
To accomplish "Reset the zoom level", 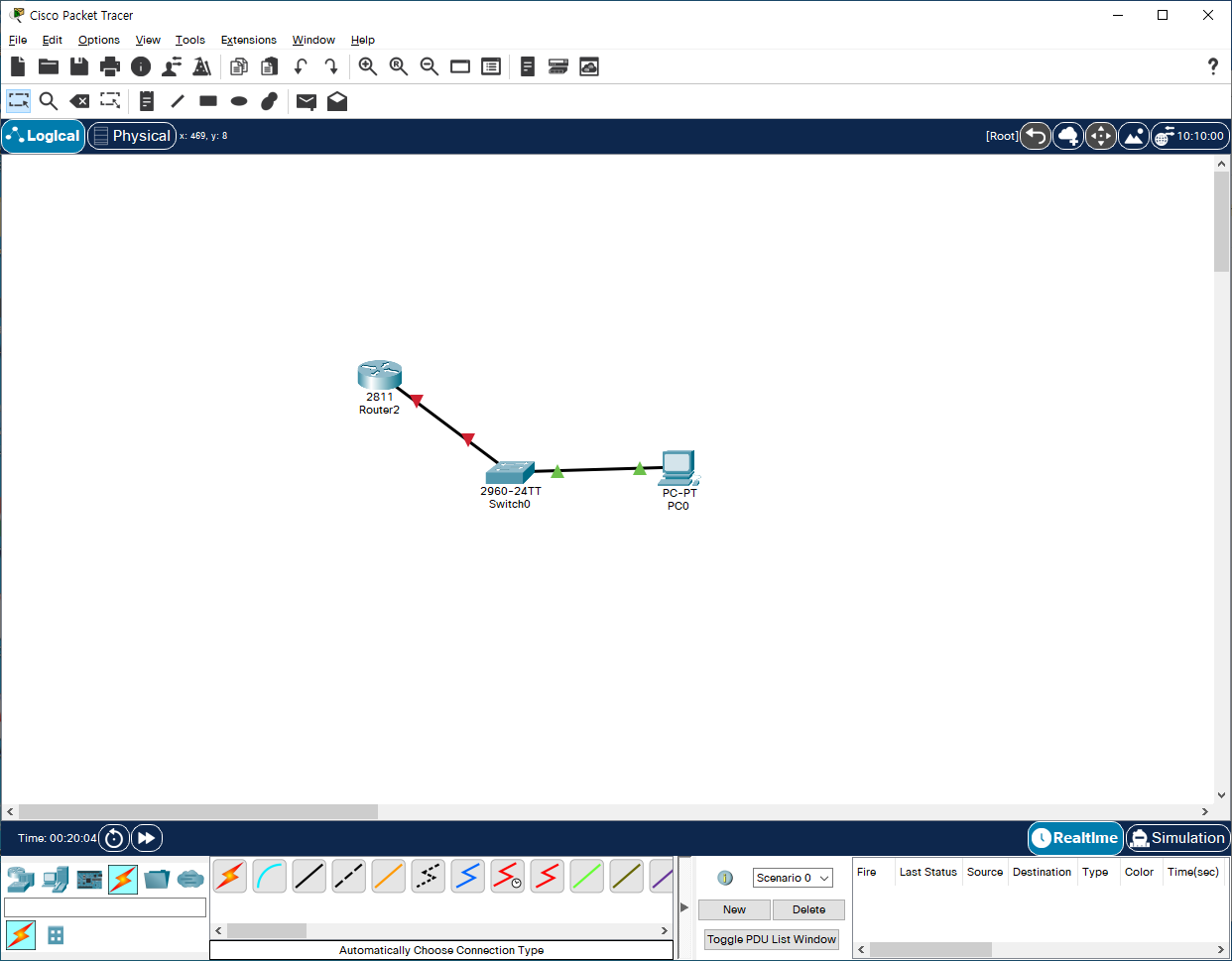I will [399, 66].
